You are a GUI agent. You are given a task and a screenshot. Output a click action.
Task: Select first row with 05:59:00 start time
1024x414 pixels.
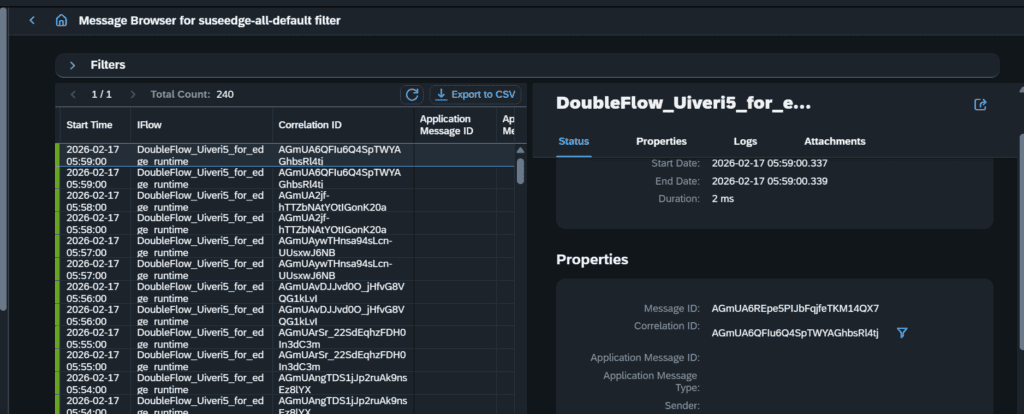pyautogui.click(x=286, y=155)
